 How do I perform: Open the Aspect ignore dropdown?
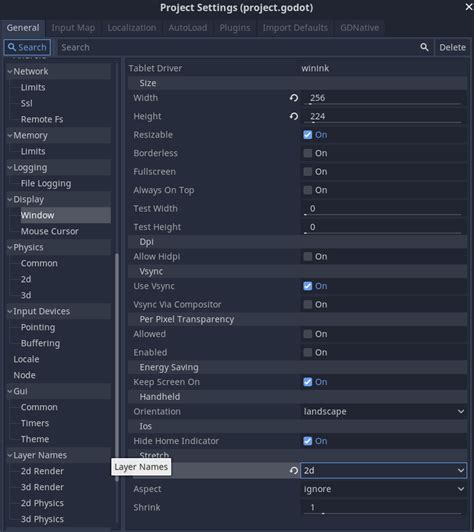point(383,489)
